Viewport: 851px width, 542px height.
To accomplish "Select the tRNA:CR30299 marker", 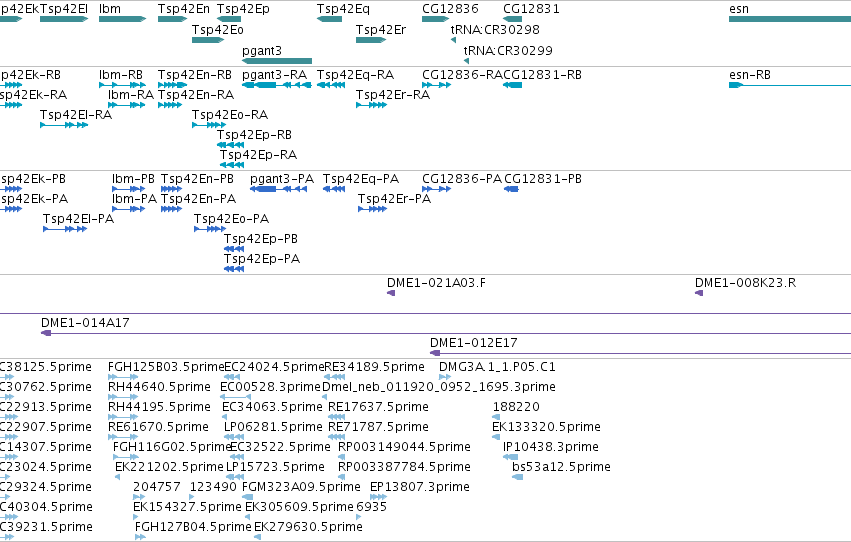I will click(x=466, y=61).
